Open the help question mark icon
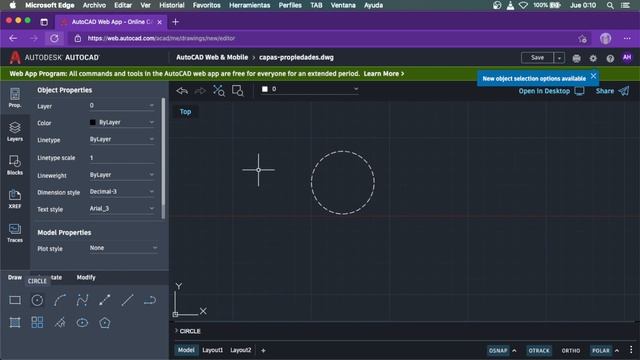This screenshot has width=640, height=360. point(610,58)
